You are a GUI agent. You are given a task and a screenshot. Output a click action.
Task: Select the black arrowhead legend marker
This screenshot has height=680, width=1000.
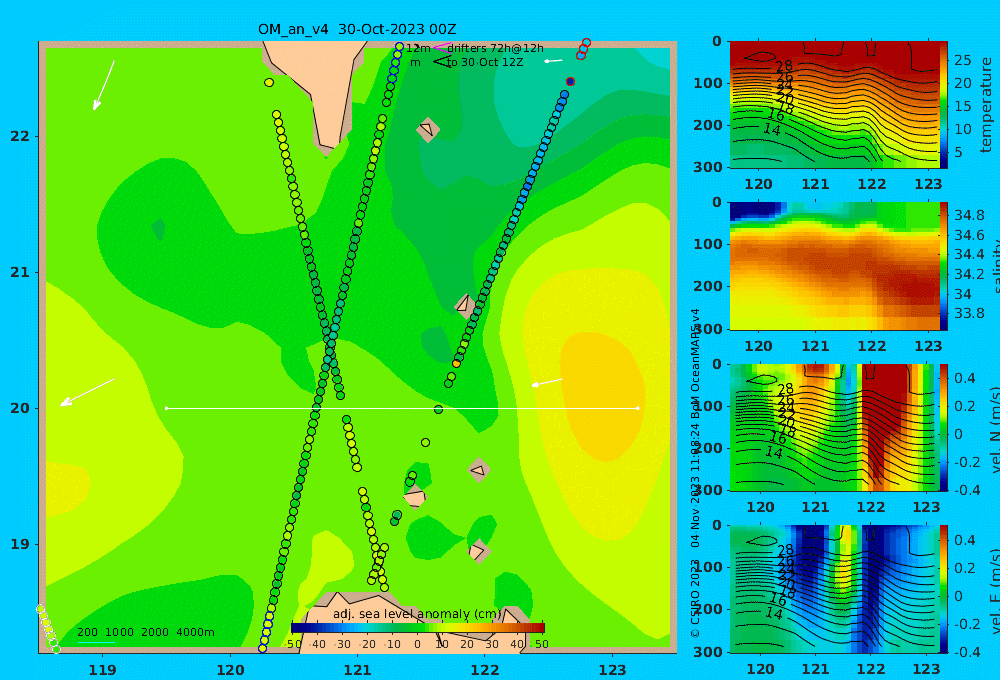click(x=441, y=62)
